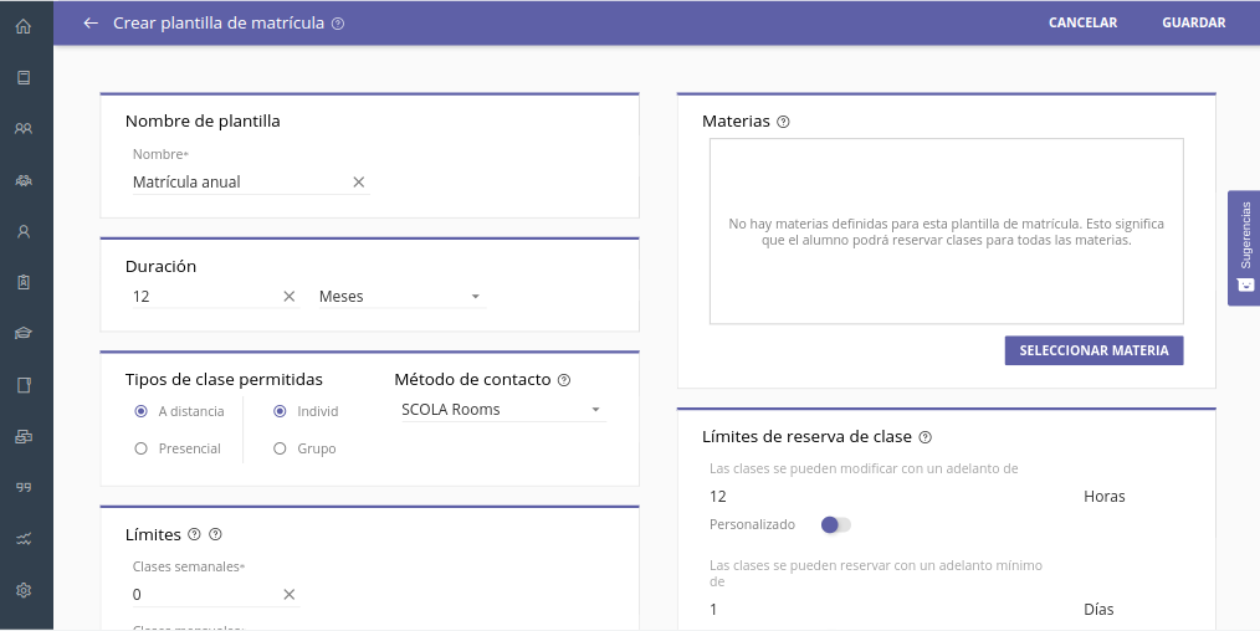Click the help icon next to Materias

tap(783, 122)
